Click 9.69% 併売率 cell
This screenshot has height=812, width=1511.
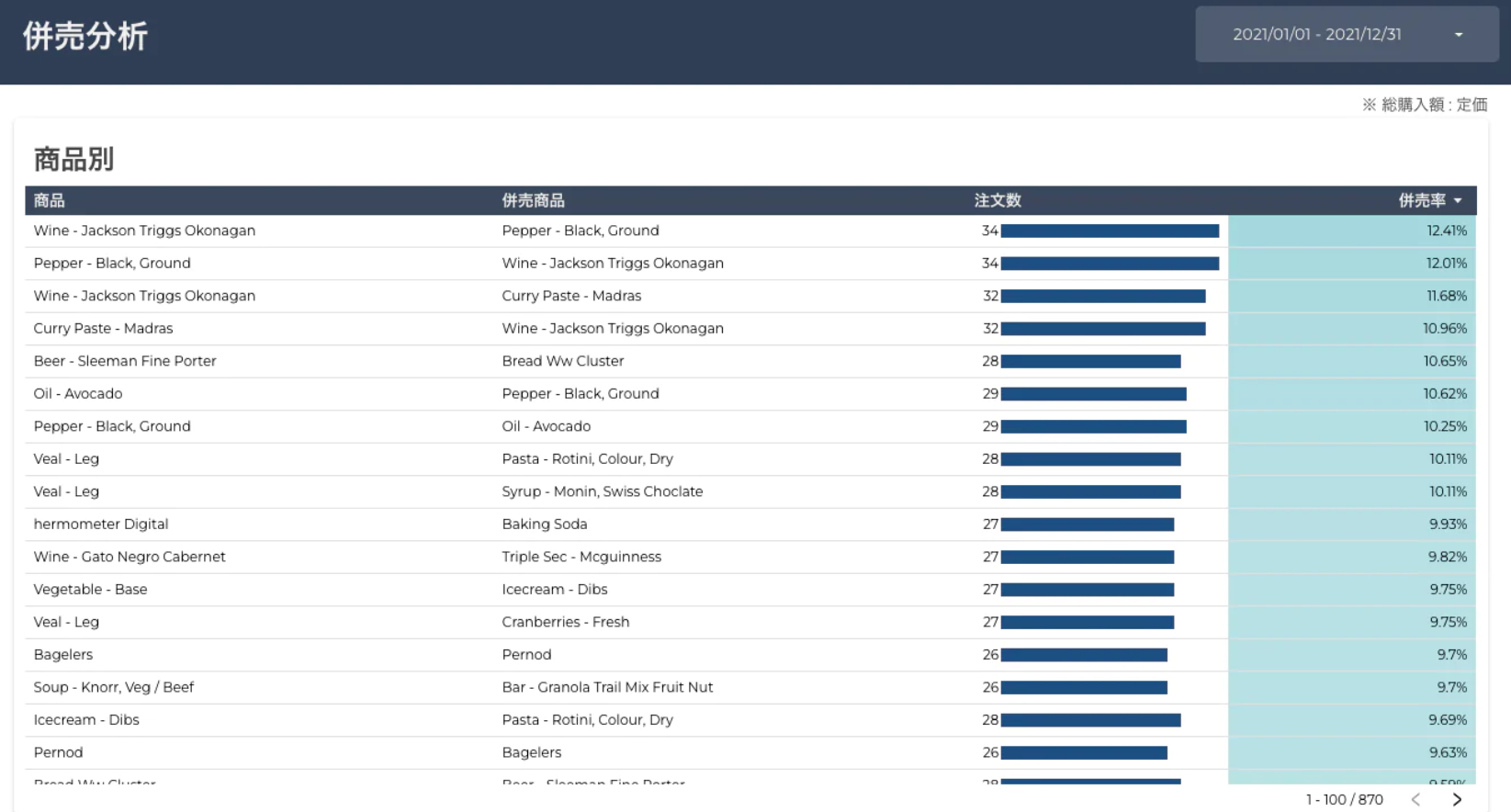1352,720
